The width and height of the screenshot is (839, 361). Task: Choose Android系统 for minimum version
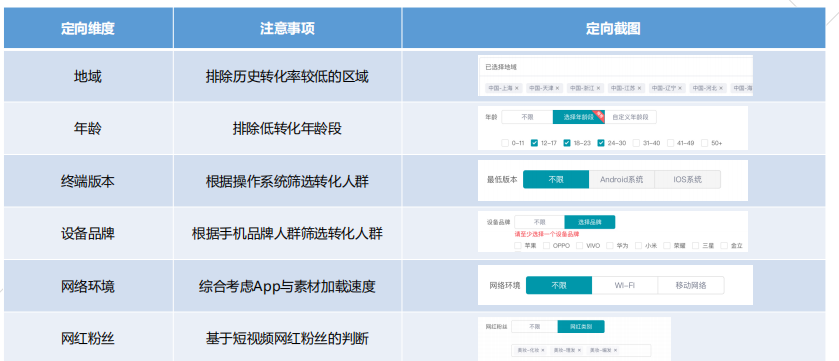point(622,180)
